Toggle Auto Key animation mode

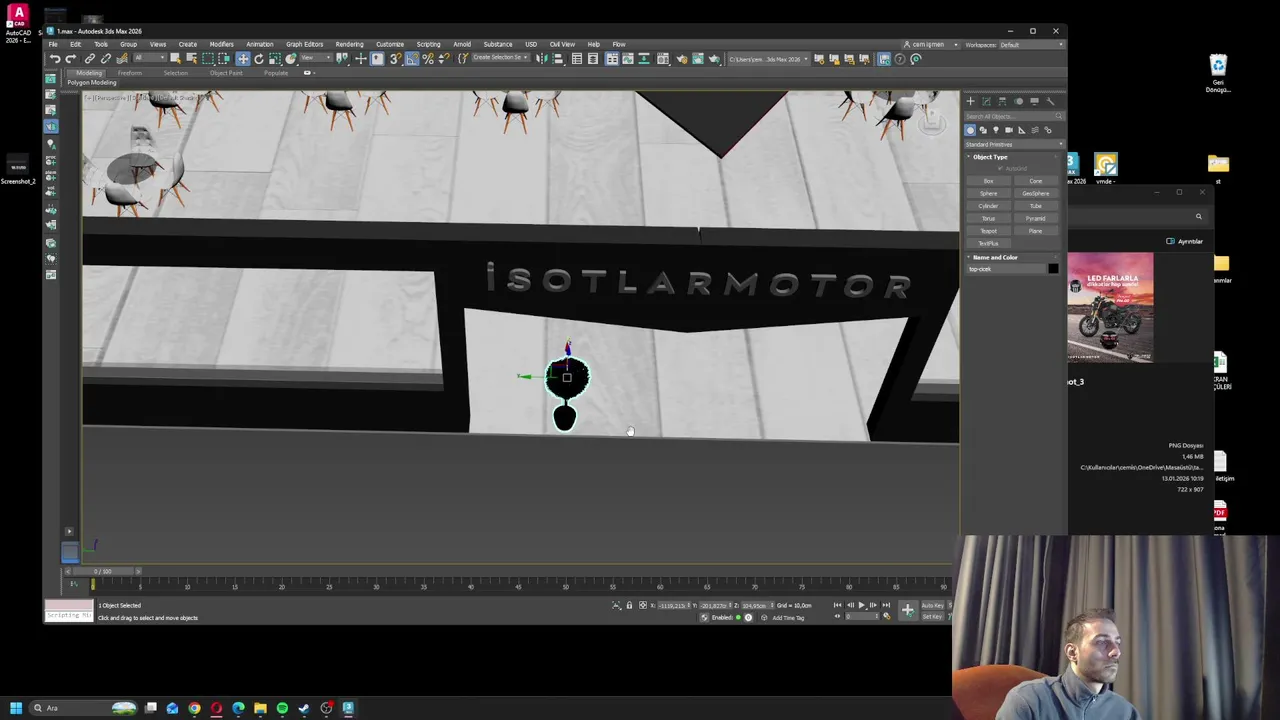[932, 605]
